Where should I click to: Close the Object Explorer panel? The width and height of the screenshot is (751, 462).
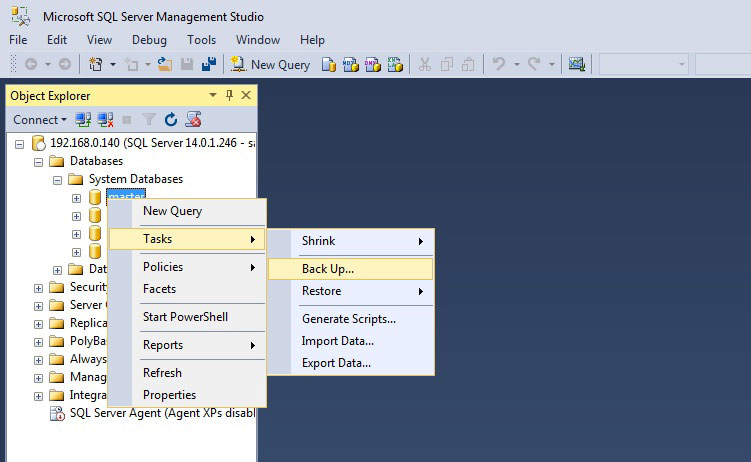(246, 95)
